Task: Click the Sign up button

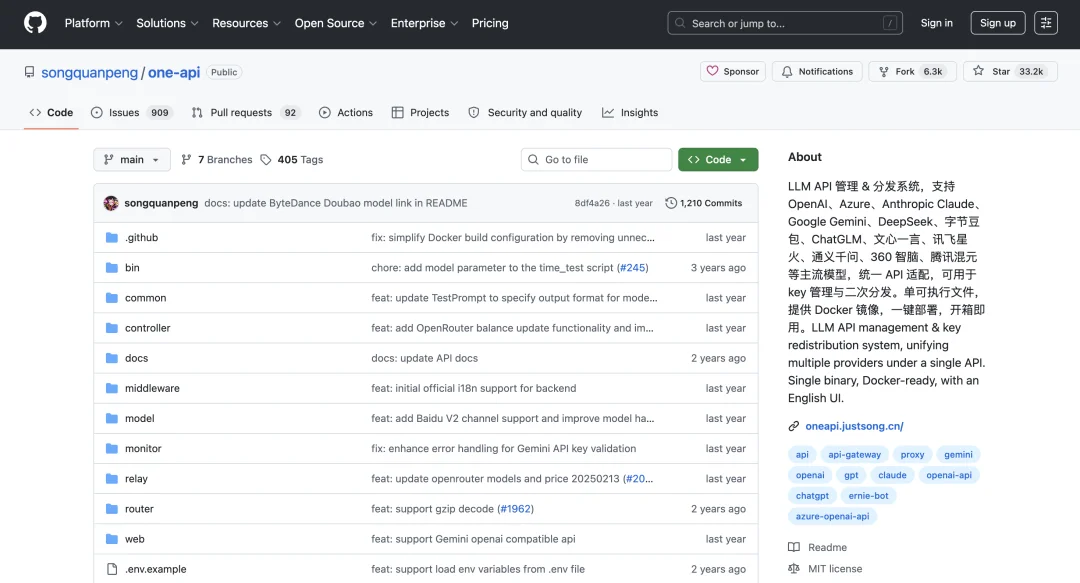Action: (997, 23)
